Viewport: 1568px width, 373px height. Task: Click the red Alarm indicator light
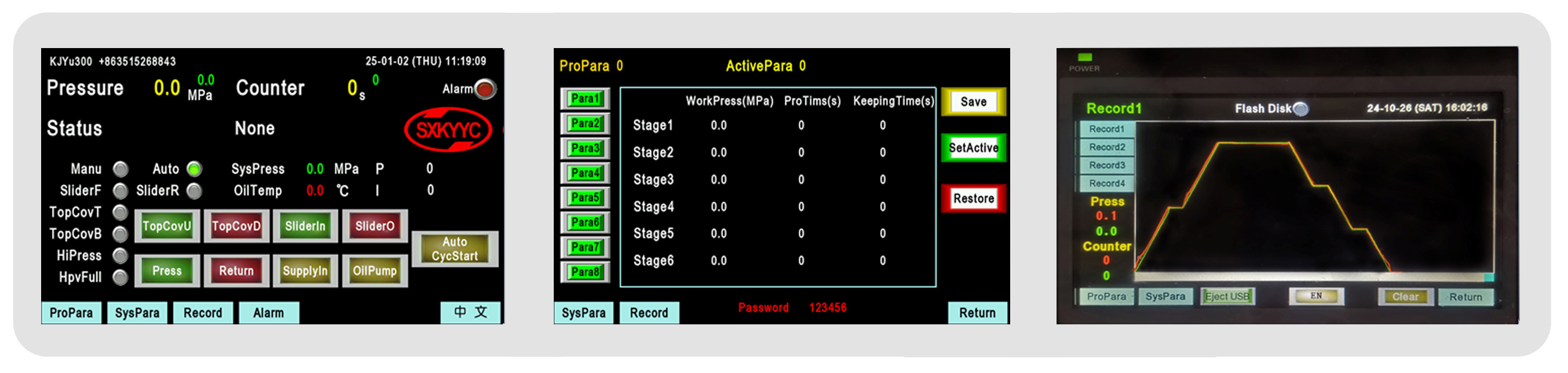pos(484,89)
